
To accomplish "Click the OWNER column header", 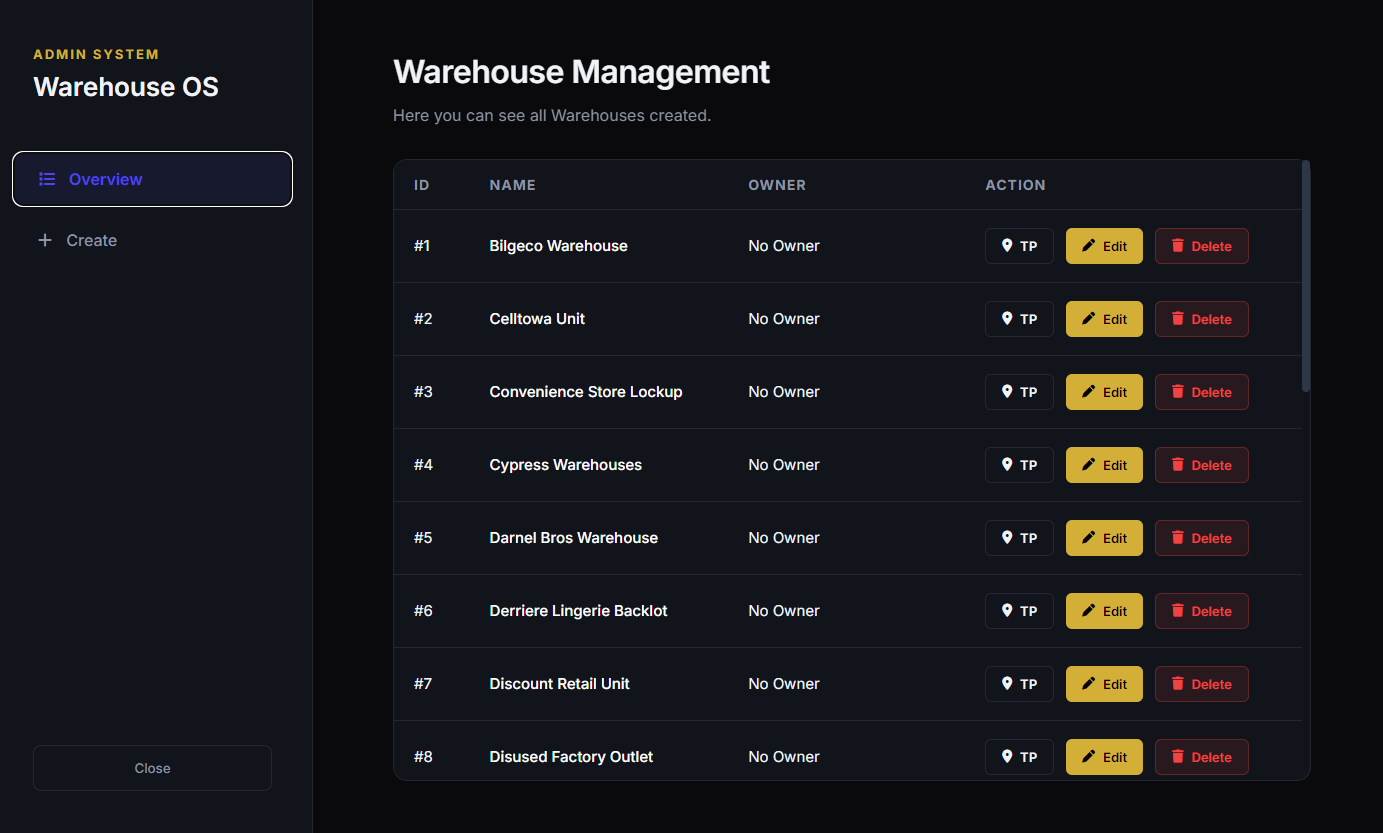I will (777, 185).
